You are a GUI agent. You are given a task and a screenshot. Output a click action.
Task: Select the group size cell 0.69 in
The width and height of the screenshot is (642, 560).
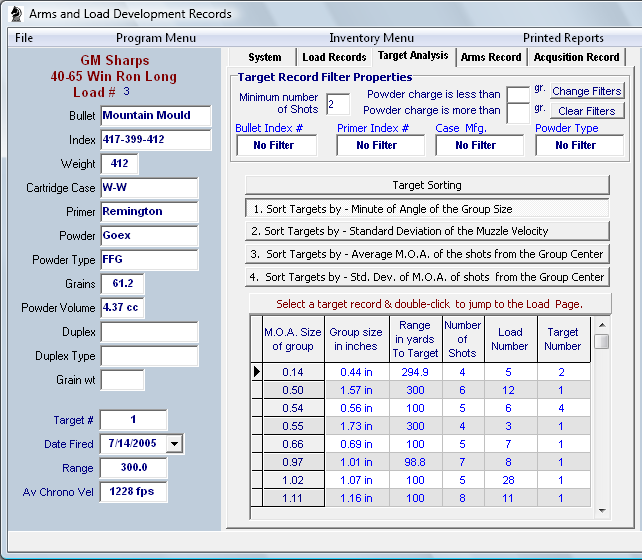point(357,444)
